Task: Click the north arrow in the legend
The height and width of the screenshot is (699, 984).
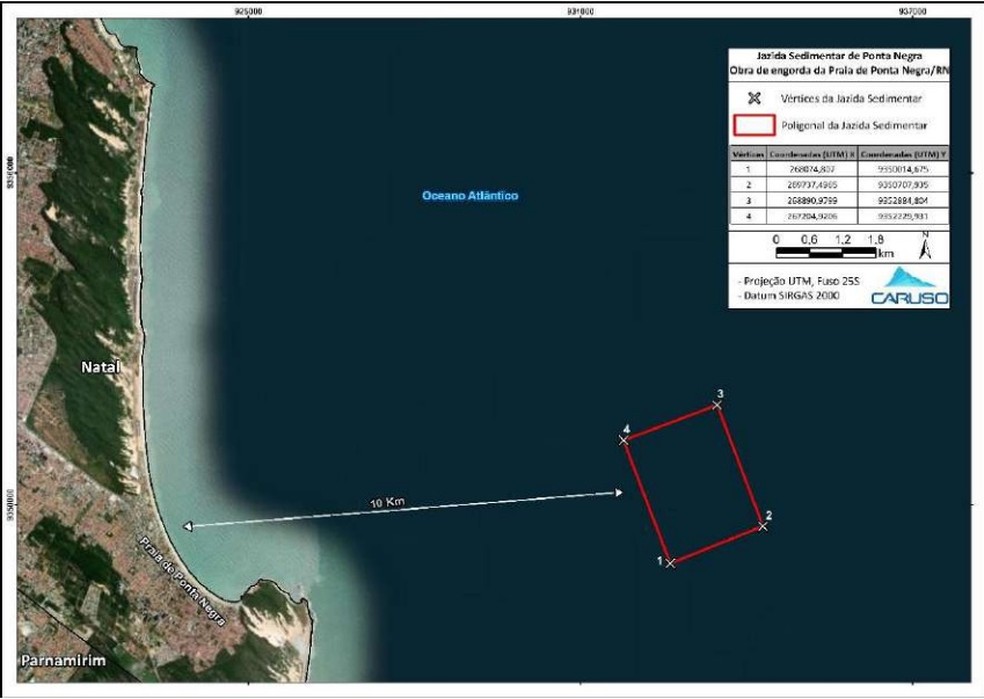Action: point(925,245)
